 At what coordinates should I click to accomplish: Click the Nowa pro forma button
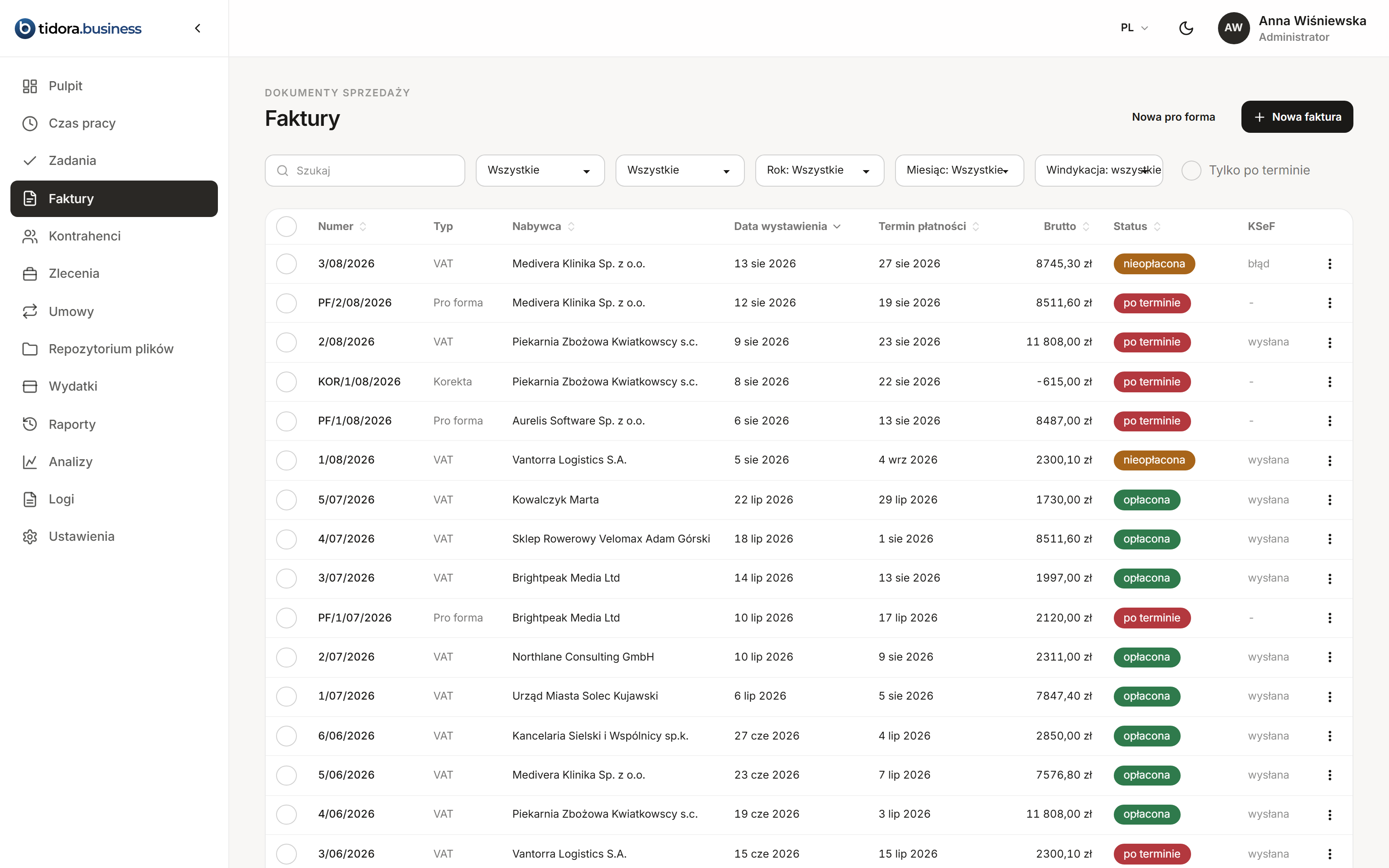point(1173,117)
